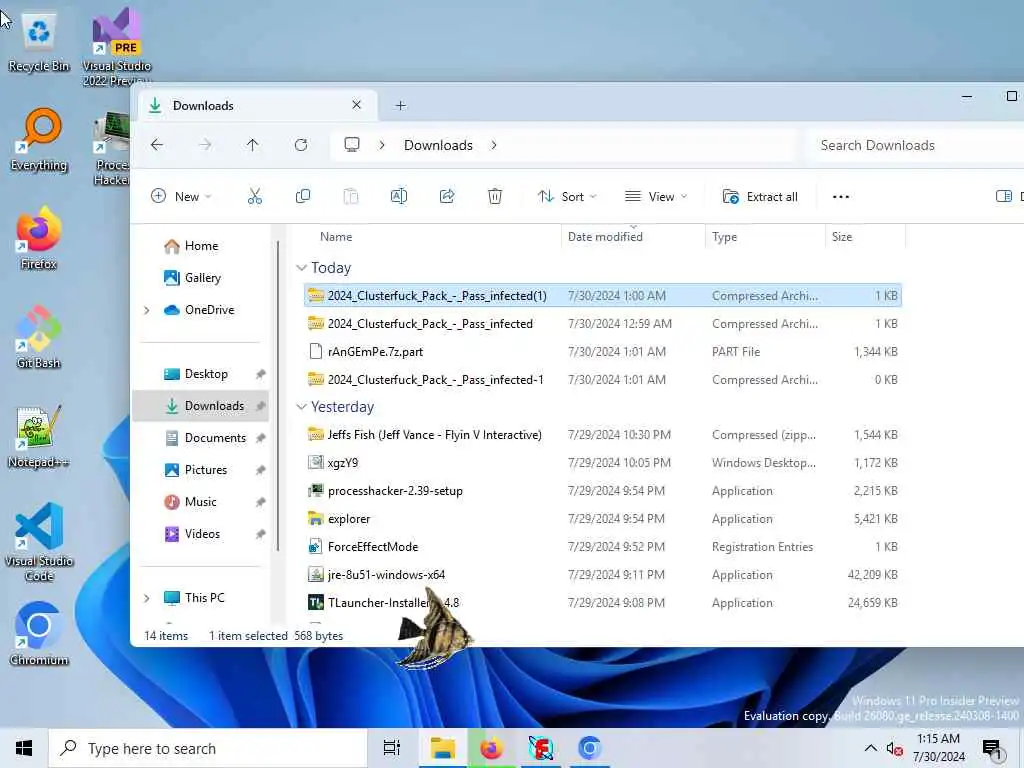
Task: Click the muted volume tray icon
Action: 894,748
